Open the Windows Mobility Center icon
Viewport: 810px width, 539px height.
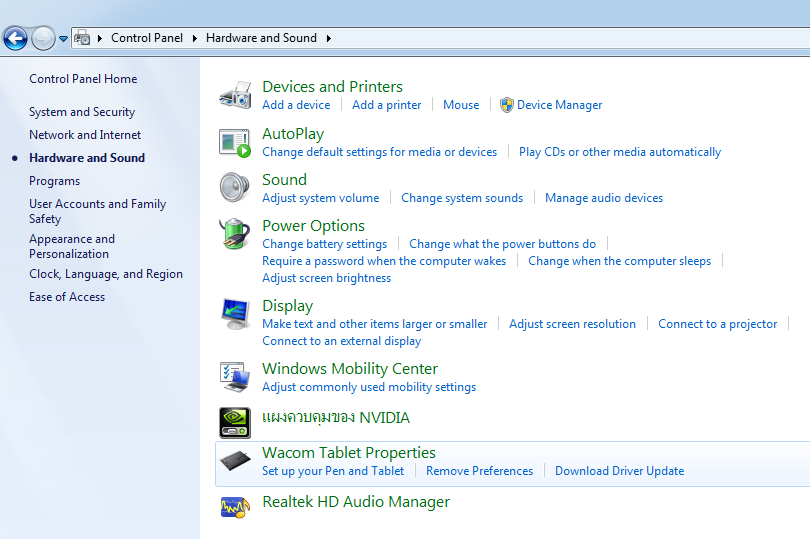pyautogui.click(x=235, y=377)
